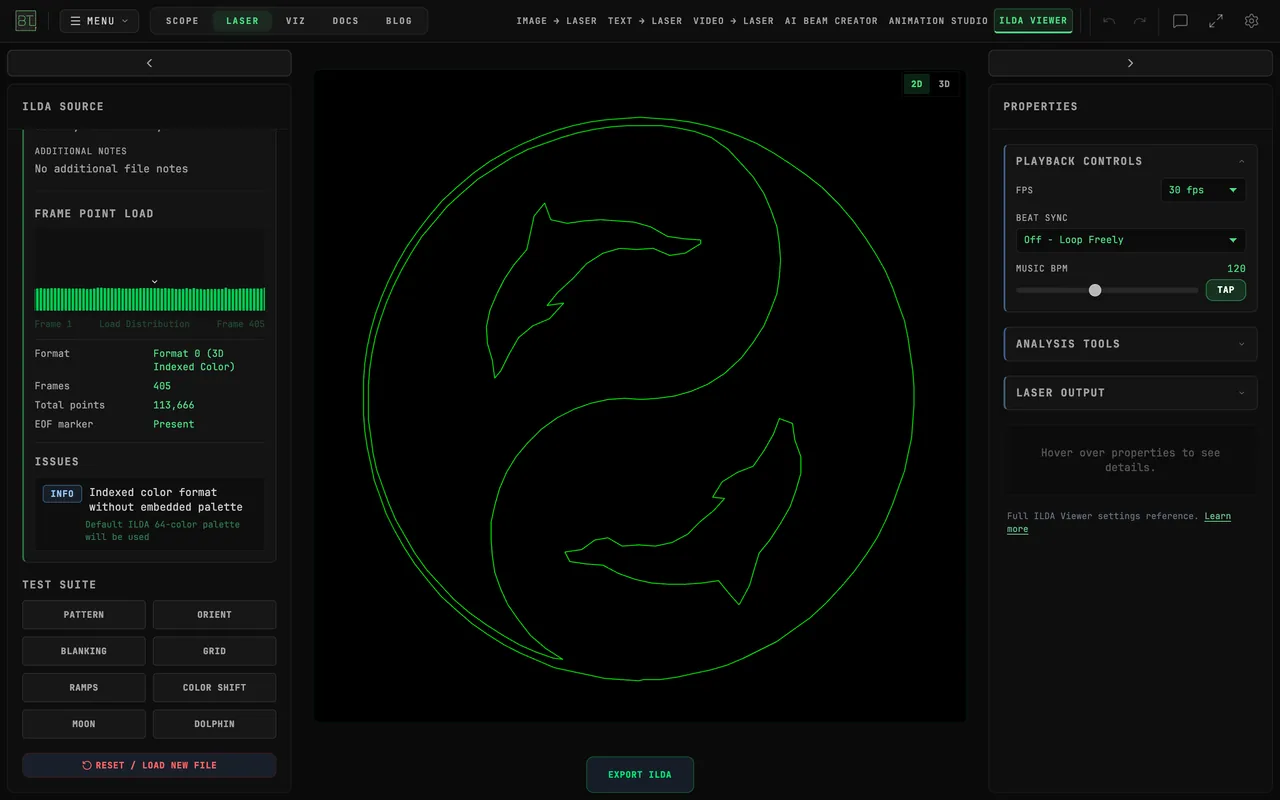Open Animation Studio
Viewport: 1280px width, 800px height.
tap(938, 21)
